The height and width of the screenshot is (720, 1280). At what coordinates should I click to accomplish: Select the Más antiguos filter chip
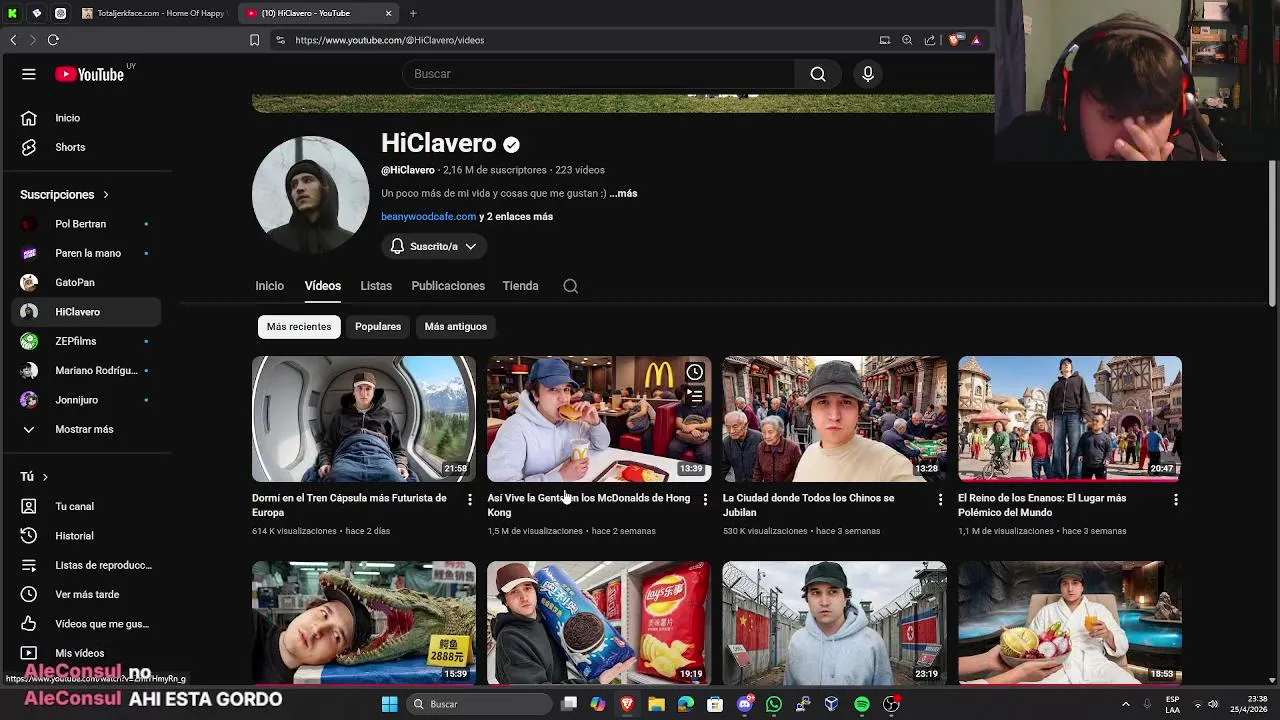pos(456,327)
